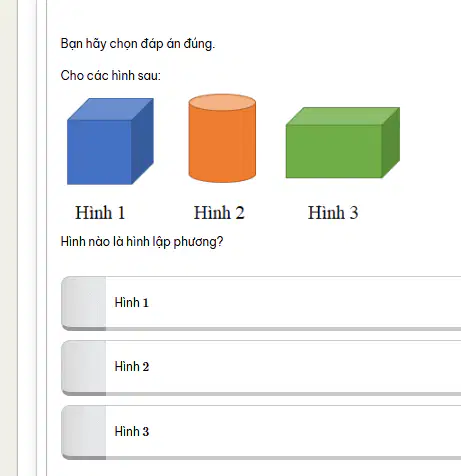Click the green rectangular box front face
461x476 pixels.
point(334,152)
